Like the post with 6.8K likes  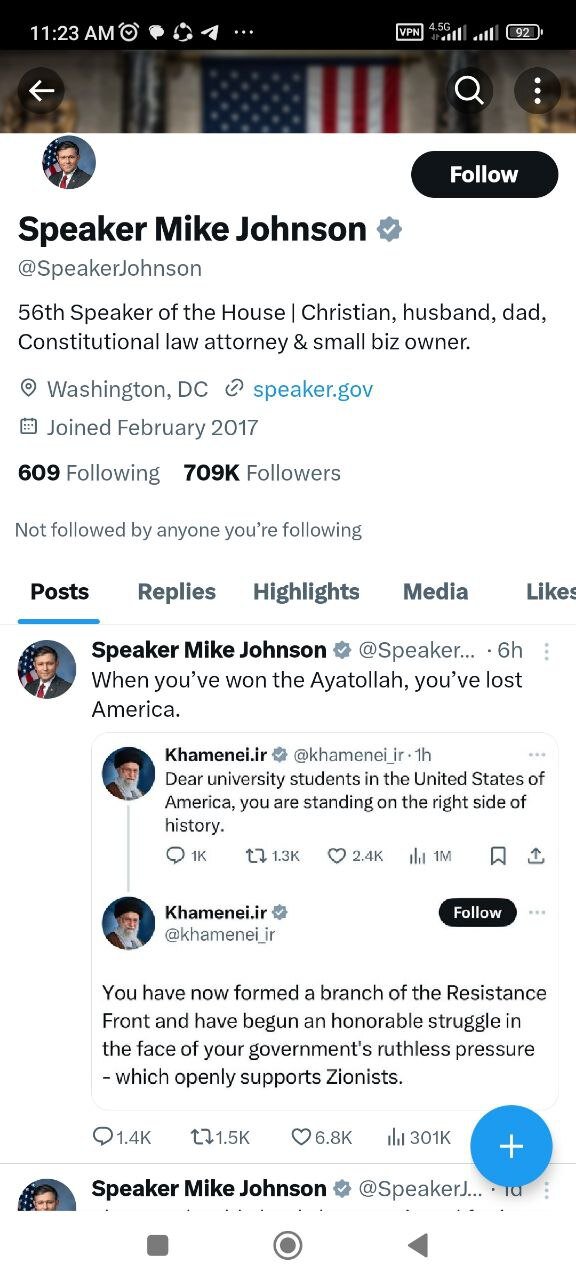(301, 1137)
